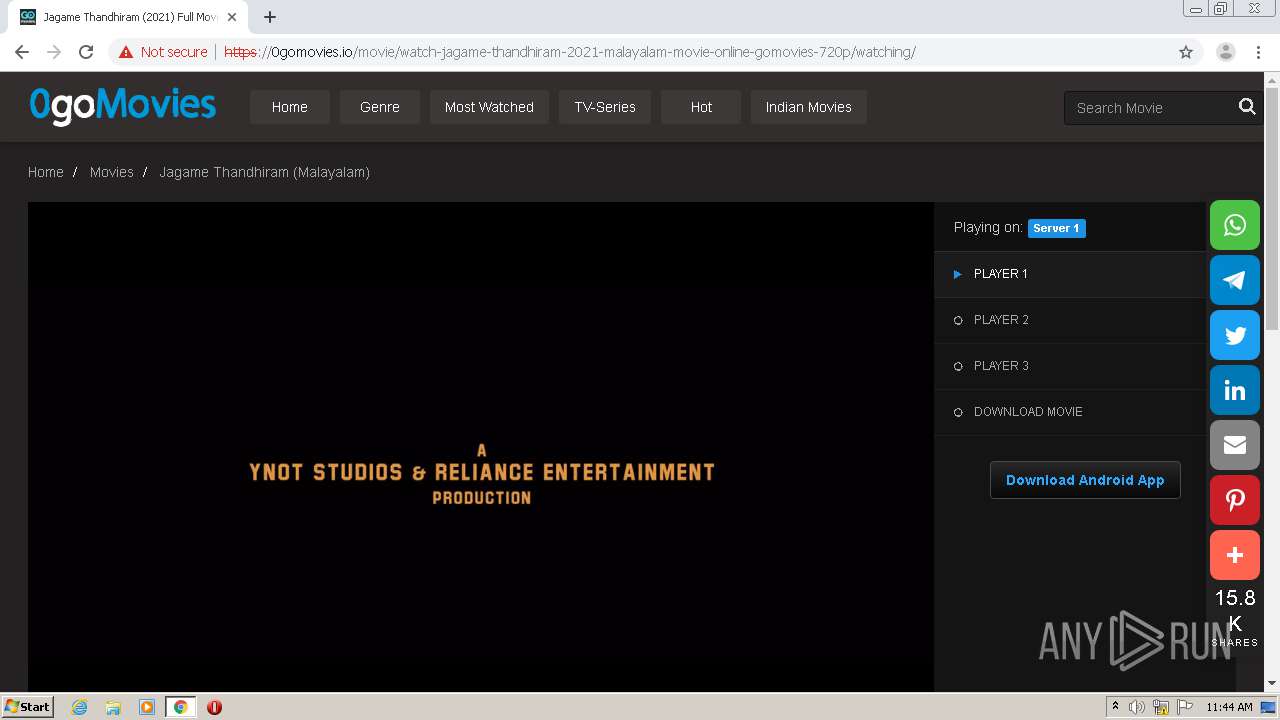Open the Hot menu item
The height and width of the screenshot is (720, 1280).
701,107
